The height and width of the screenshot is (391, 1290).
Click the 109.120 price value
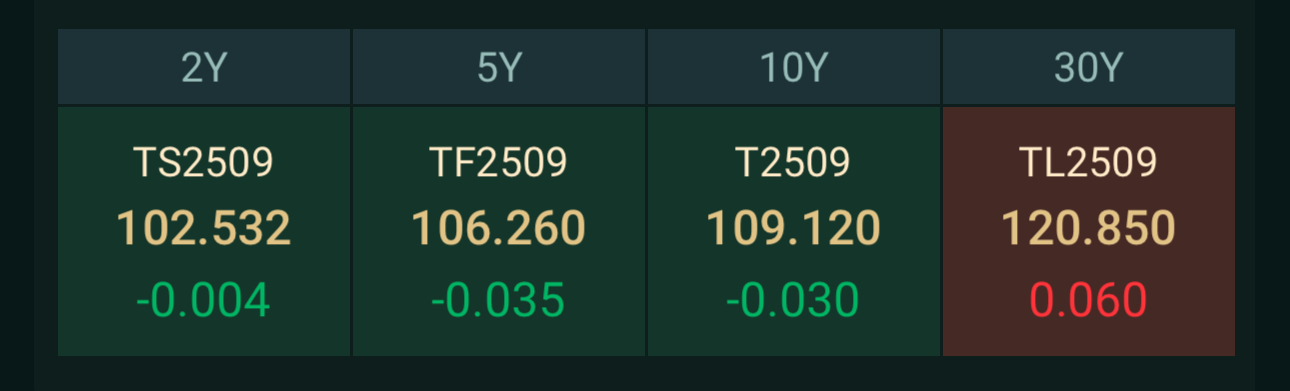794,229
